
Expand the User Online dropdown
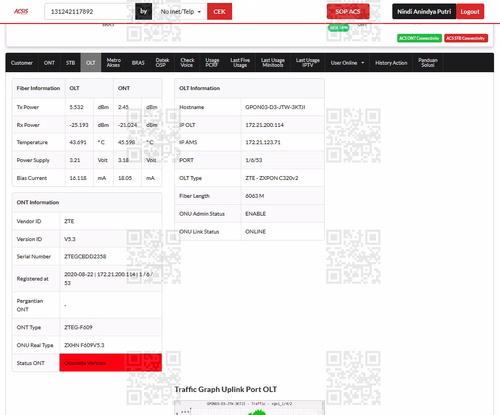click(347, 63)
